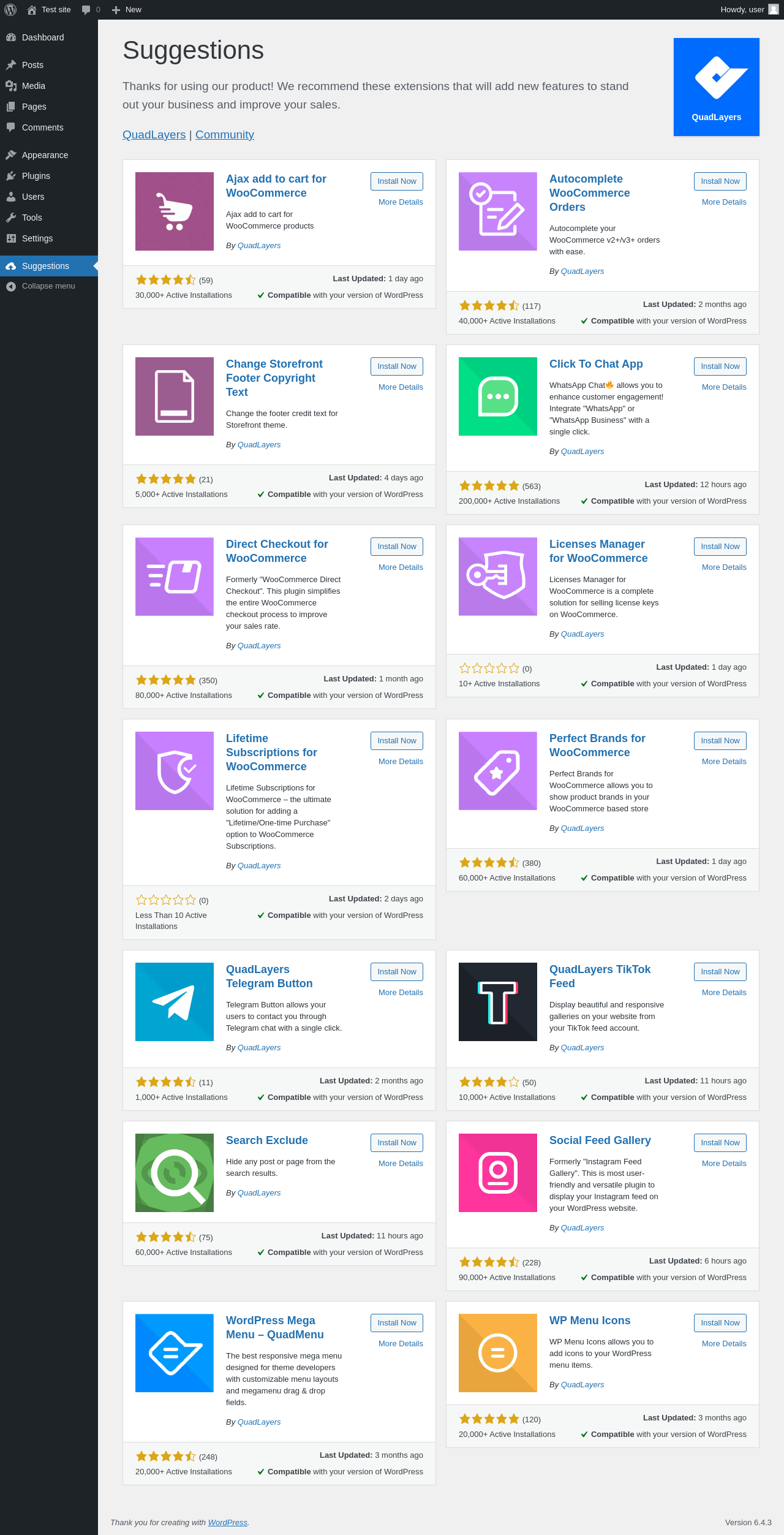Viewport: 784px width, 1535px height.
Task: View More Details for Licenses Manager
Action: pos(724,567)
